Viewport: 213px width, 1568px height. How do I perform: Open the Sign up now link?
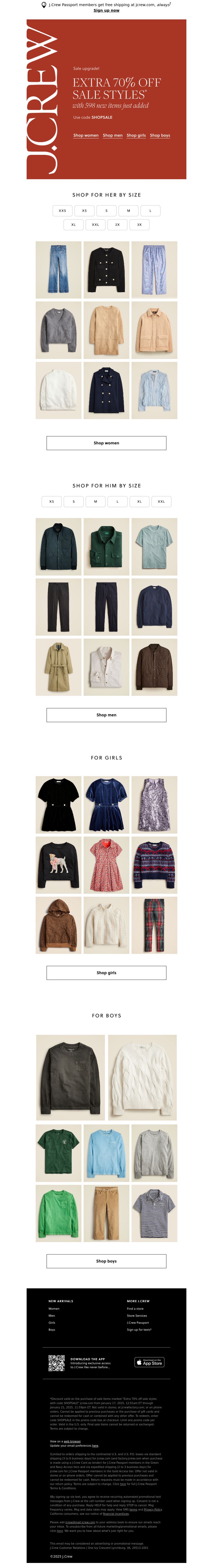[106, 10]
